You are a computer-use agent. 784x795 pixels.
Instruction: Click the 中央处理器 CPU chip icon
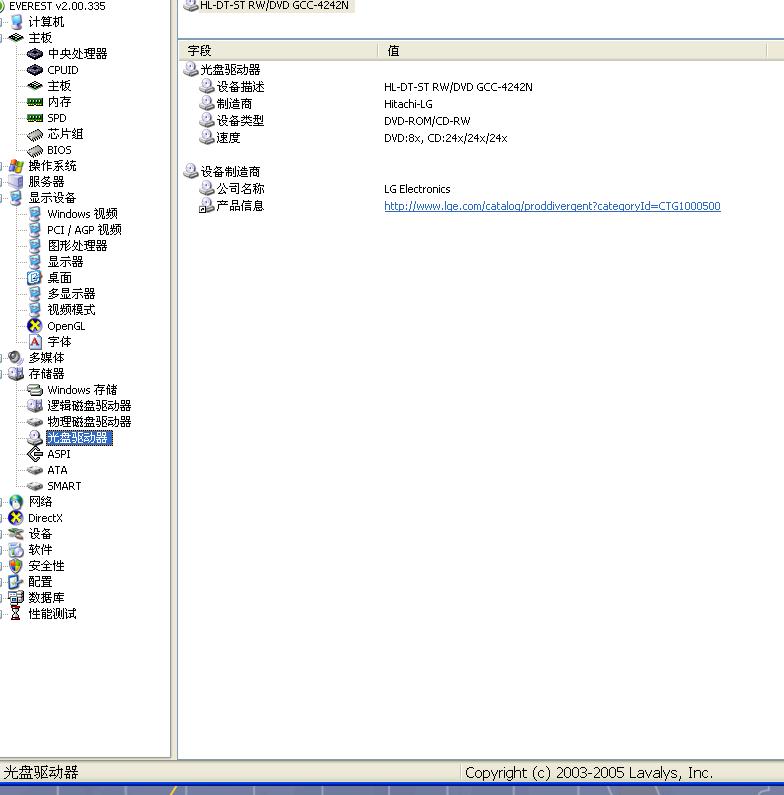(34, 54)
